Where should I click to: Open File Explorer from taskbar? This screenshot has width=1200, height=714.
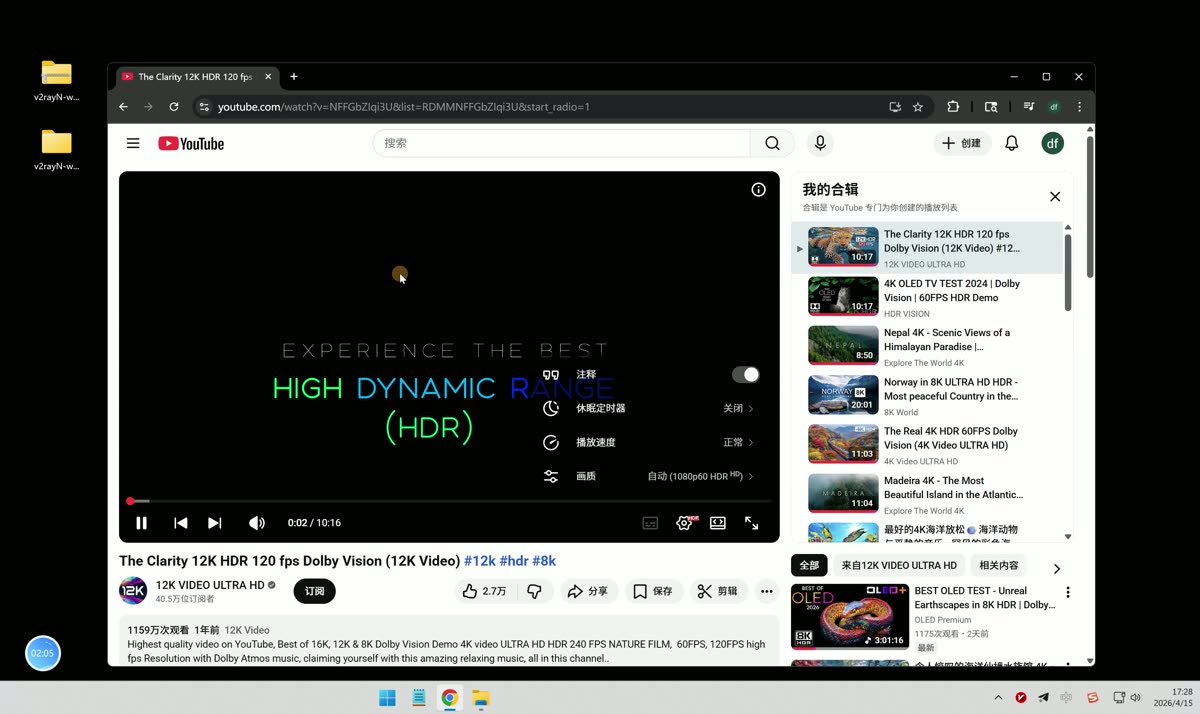(481, 698)
